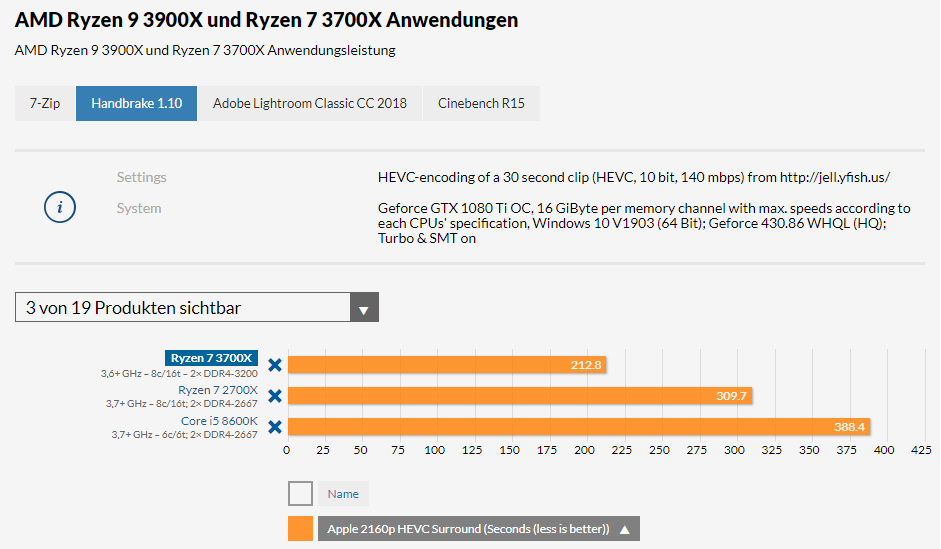Image resolution: width=941 pixels, height=549 pixels.
Task: Open the 7-Zip benchmark tab
Action: coord(45,103)
